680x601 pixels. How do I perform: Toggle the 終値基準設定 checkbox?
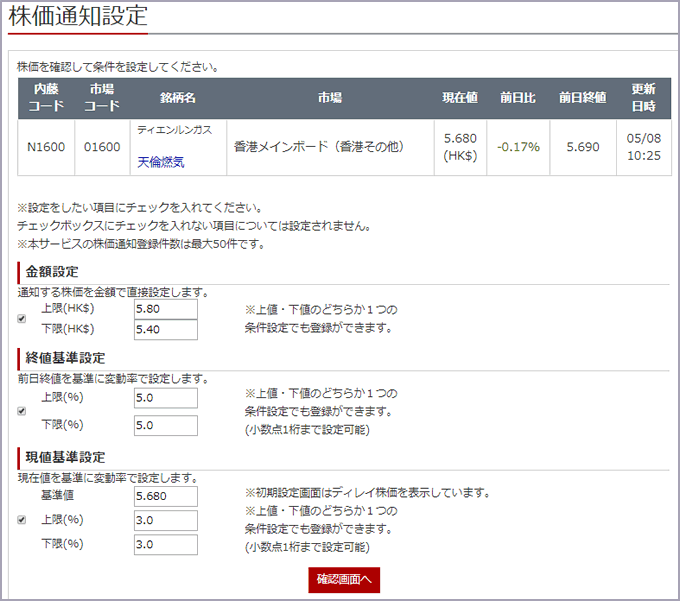[21, 411]
